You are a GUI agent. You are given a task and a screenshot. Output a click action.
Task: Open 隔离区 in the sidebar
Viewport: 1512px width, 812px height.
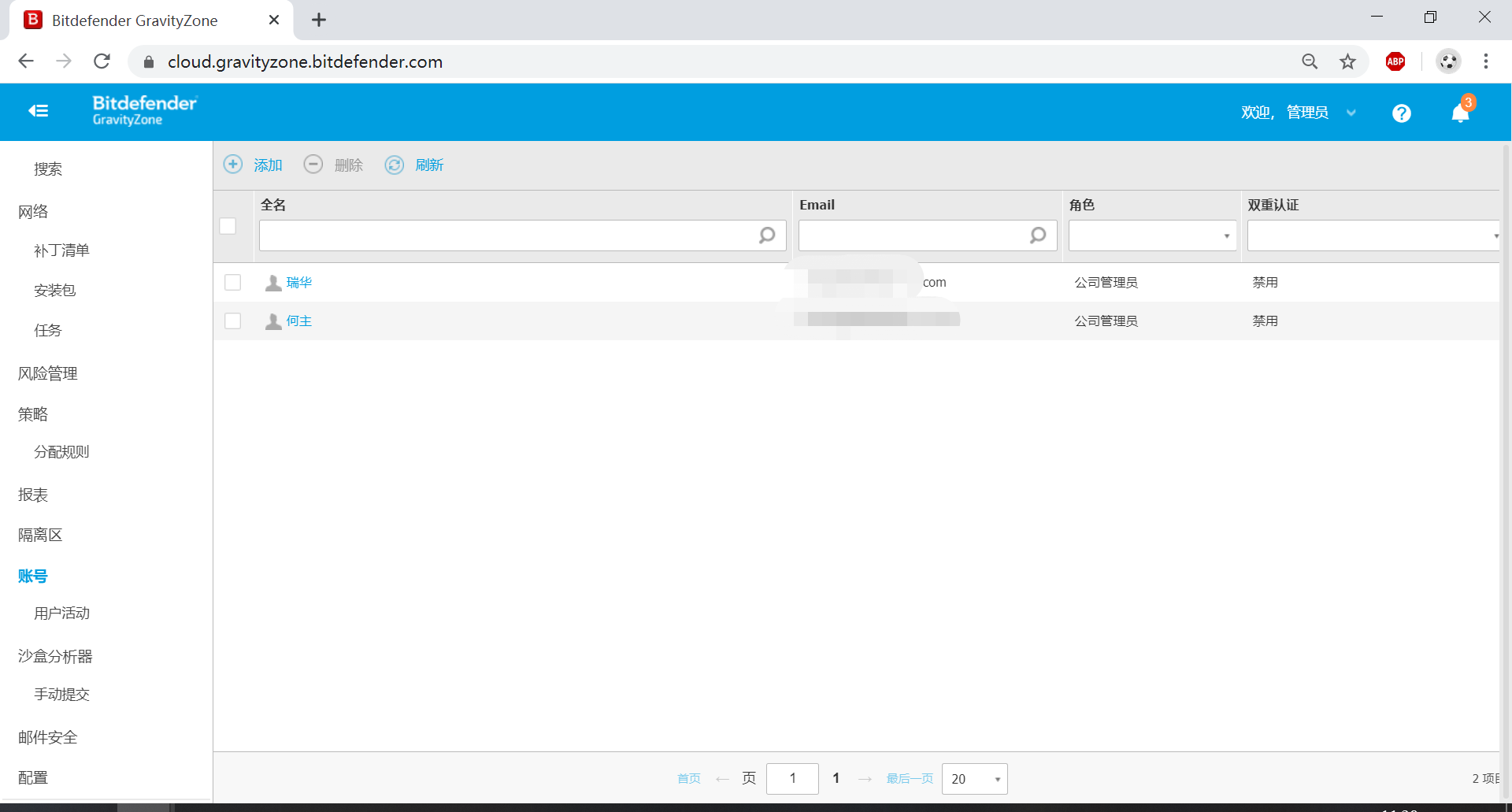[x=40, y=536]
